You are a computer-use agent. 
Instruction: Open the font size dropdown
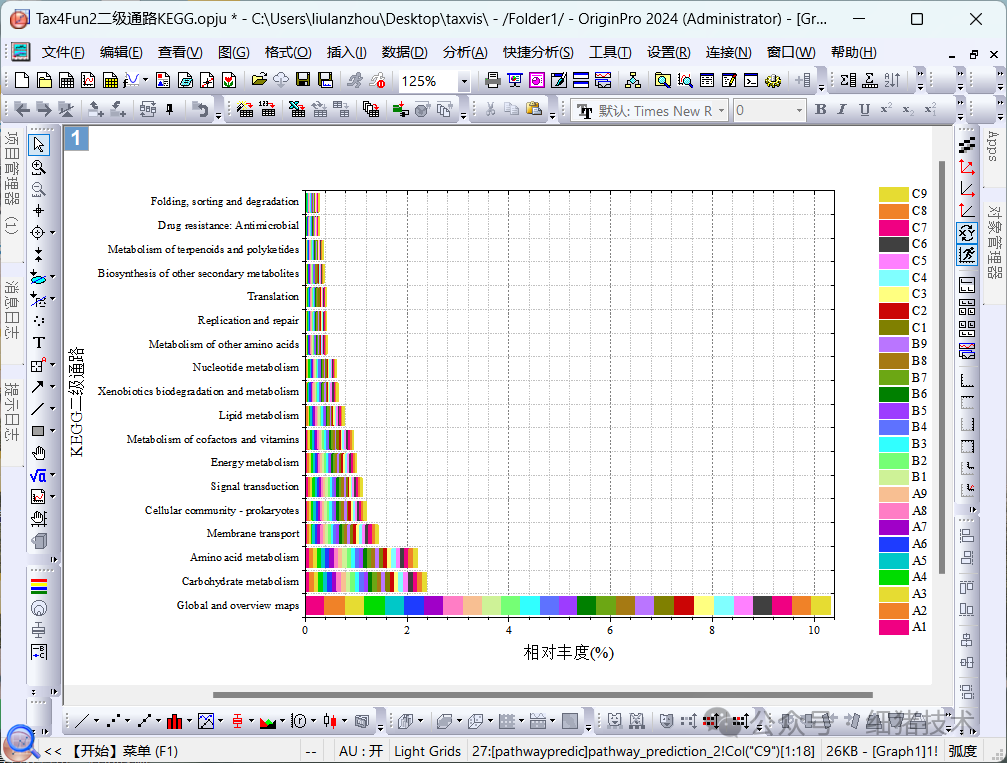coord(799,111)
